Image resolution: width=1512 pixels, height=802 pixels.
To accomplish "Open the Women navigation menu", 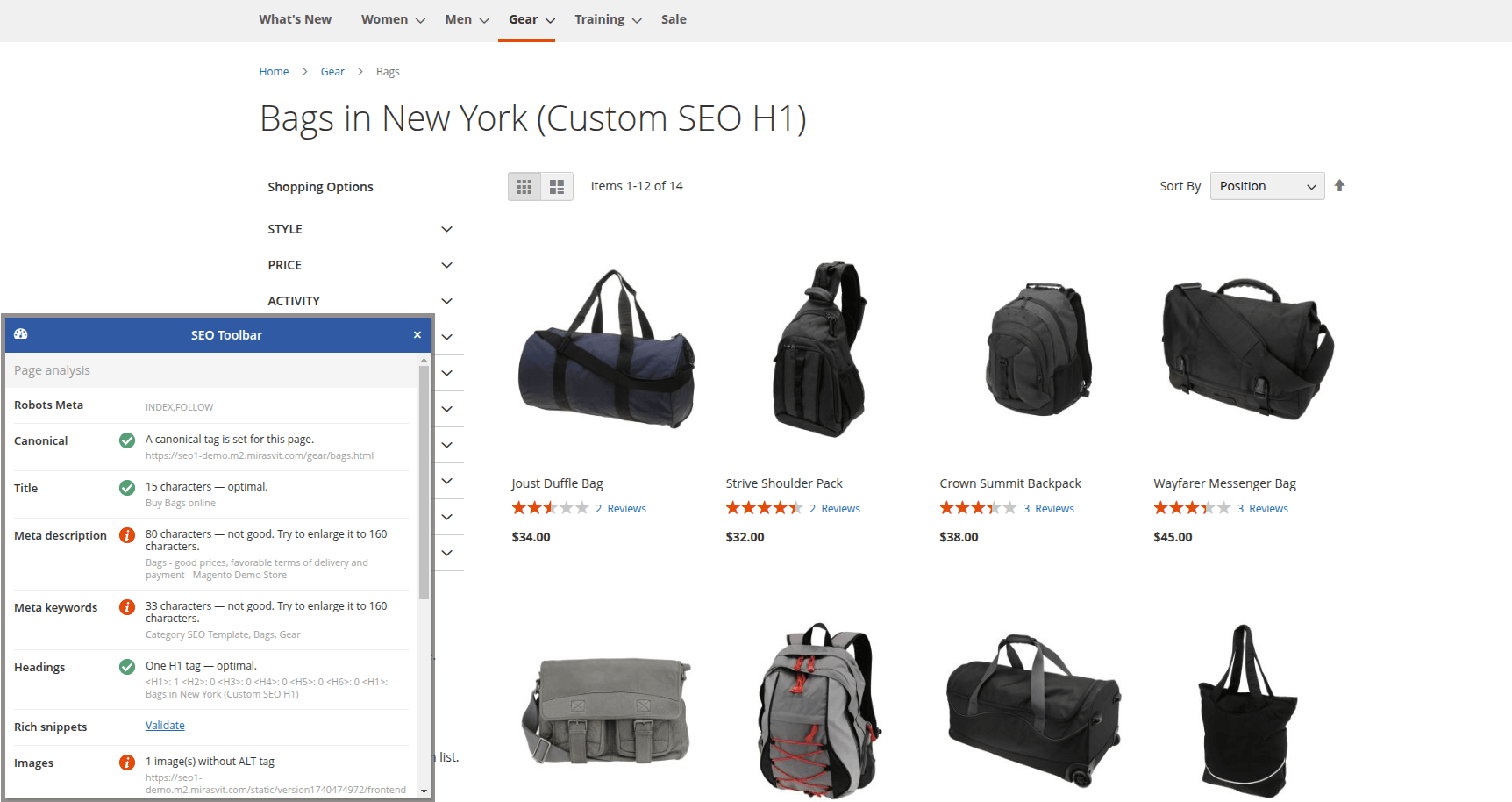I will click(385, 18).
